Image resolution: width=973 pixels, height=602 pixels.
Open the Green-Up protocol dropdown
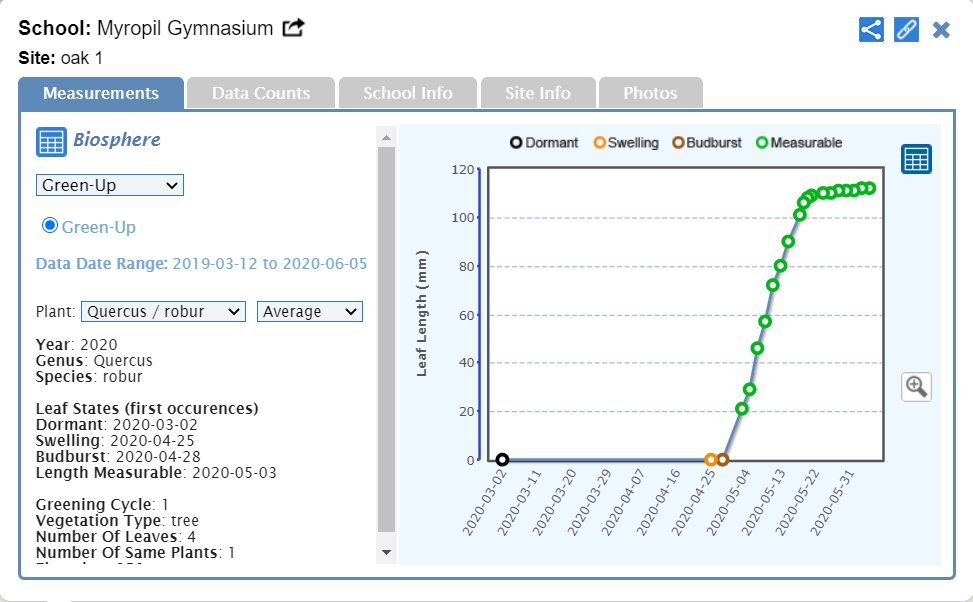[x=110, y=185]
